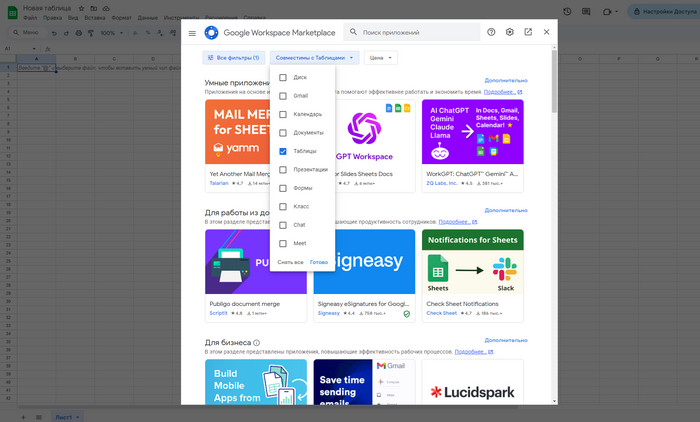Open the Файл menu
700x422 pixels.
(30, 18)
